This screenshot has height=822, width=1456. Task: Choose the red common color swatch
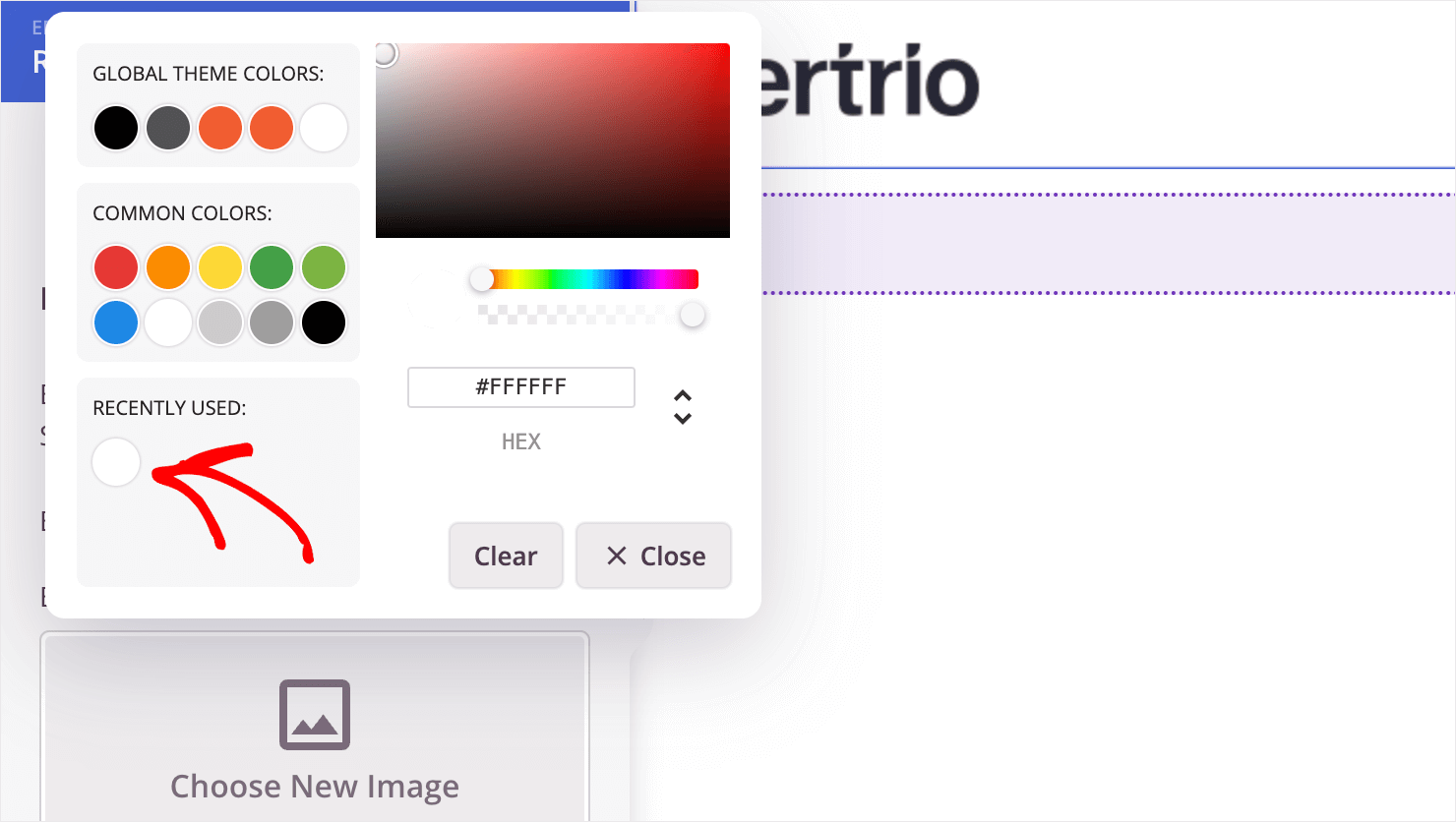(x=116, y=267)
